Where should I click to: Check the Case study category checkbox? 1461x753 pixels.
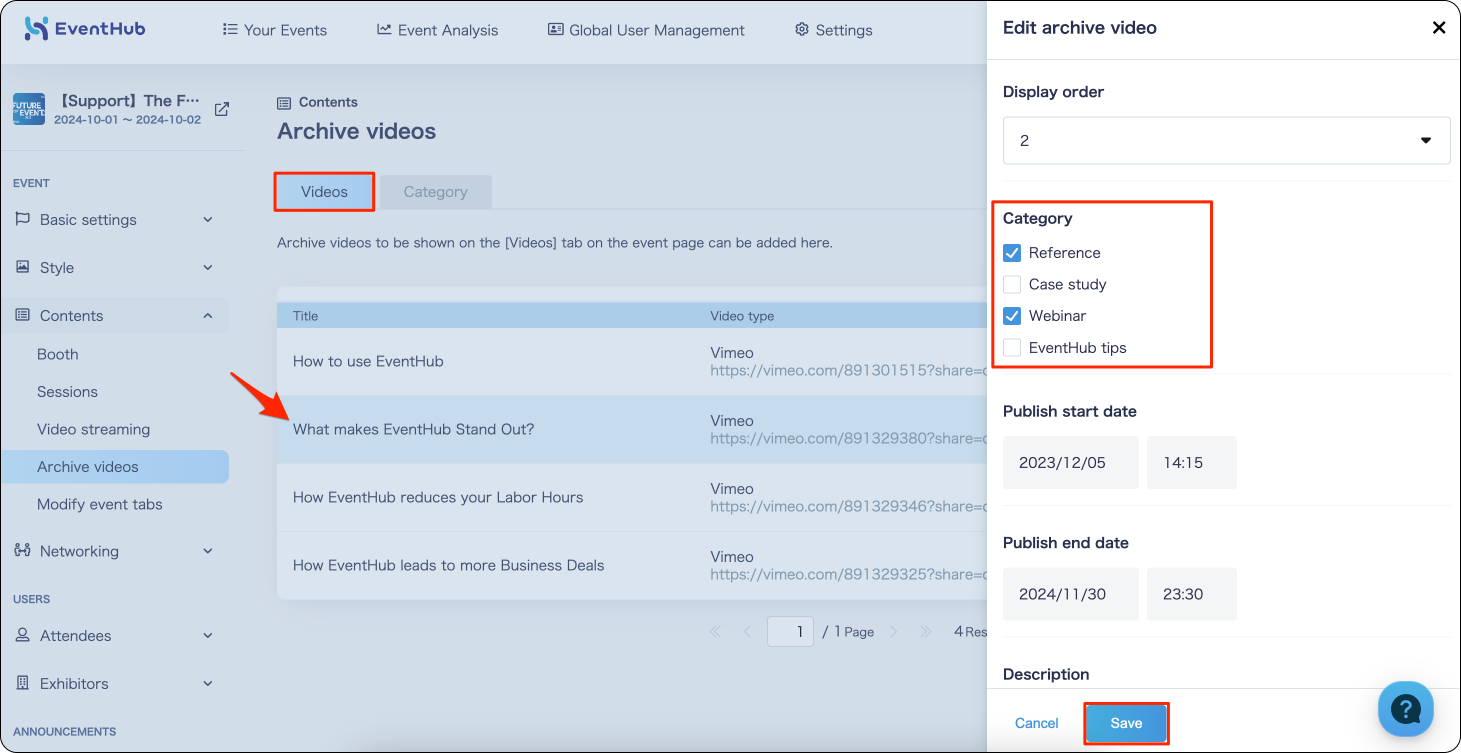tap(1012, 284)
